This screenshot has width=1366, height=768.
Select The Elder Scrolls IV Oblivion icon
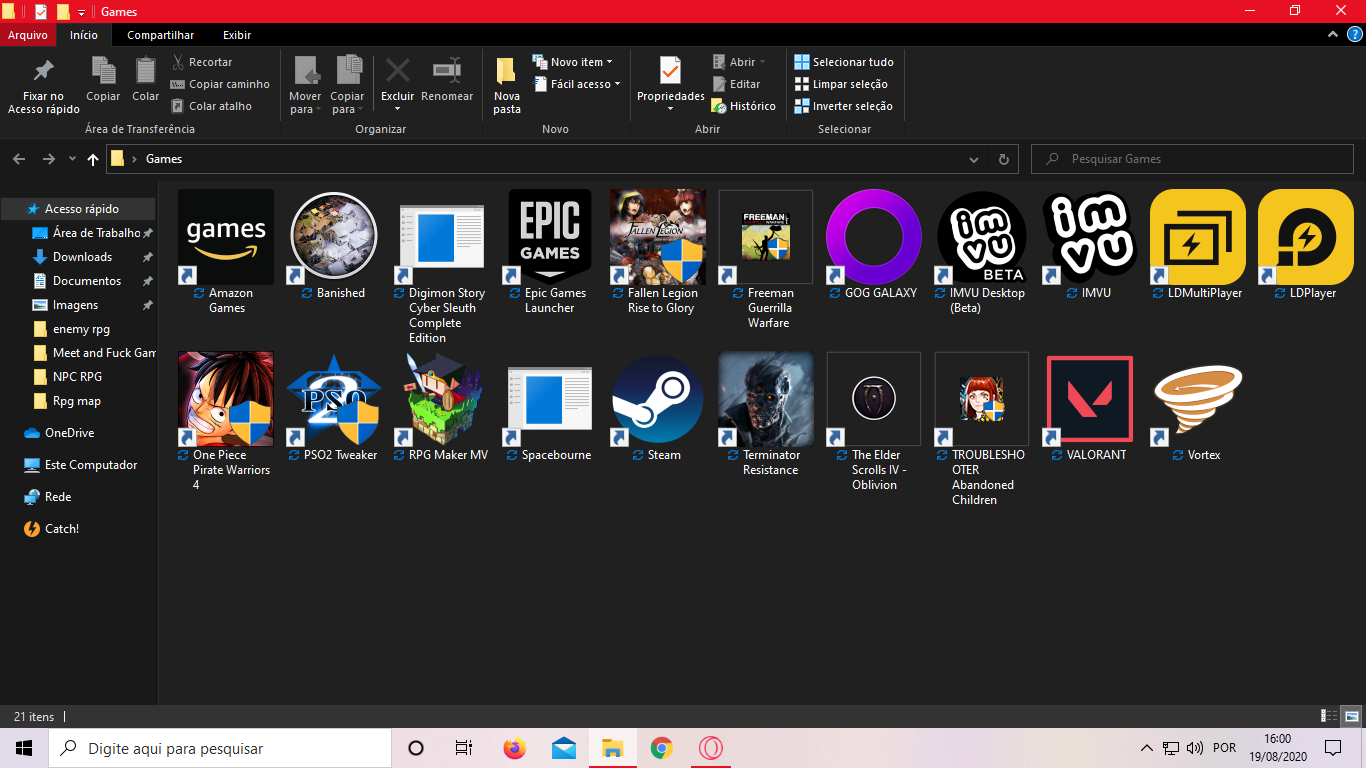pyautogui.click(x=874, y=399)
